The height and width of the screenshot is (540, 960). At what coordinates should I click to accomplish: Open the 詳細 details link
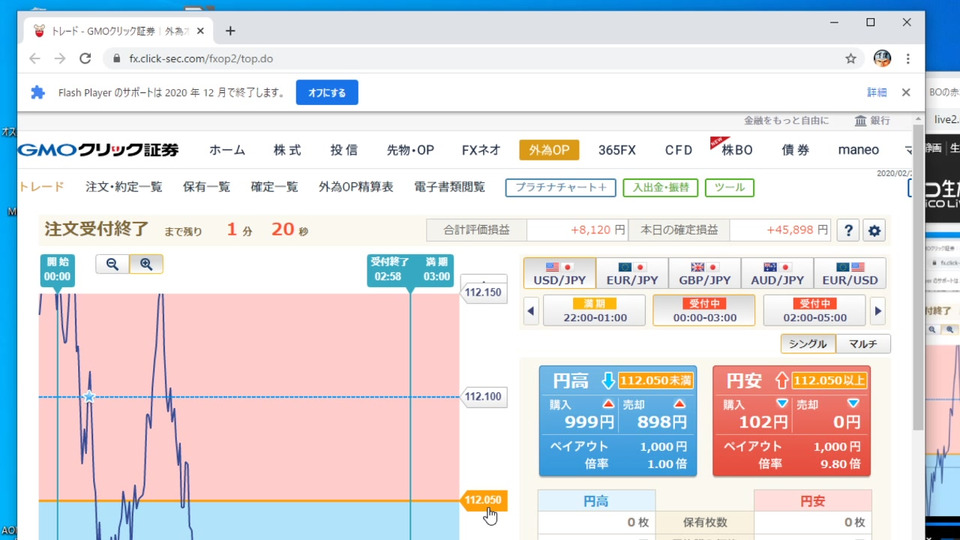877,92
